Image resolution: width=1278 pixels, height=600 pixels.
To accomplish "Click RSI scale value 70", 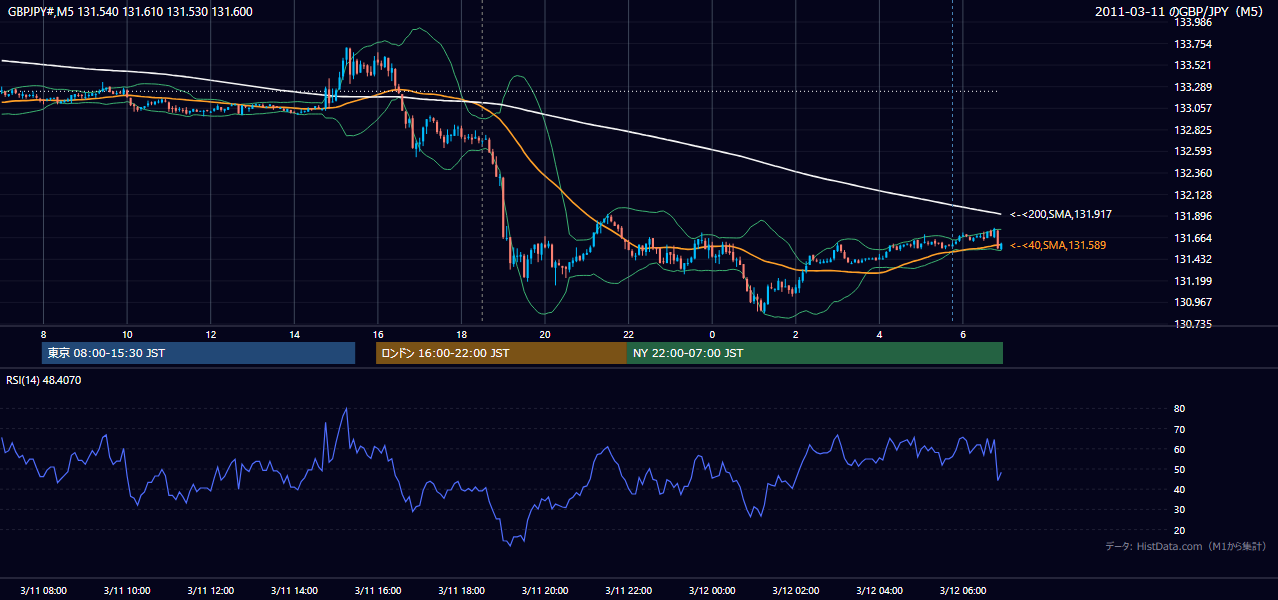I will (1180, 429).
